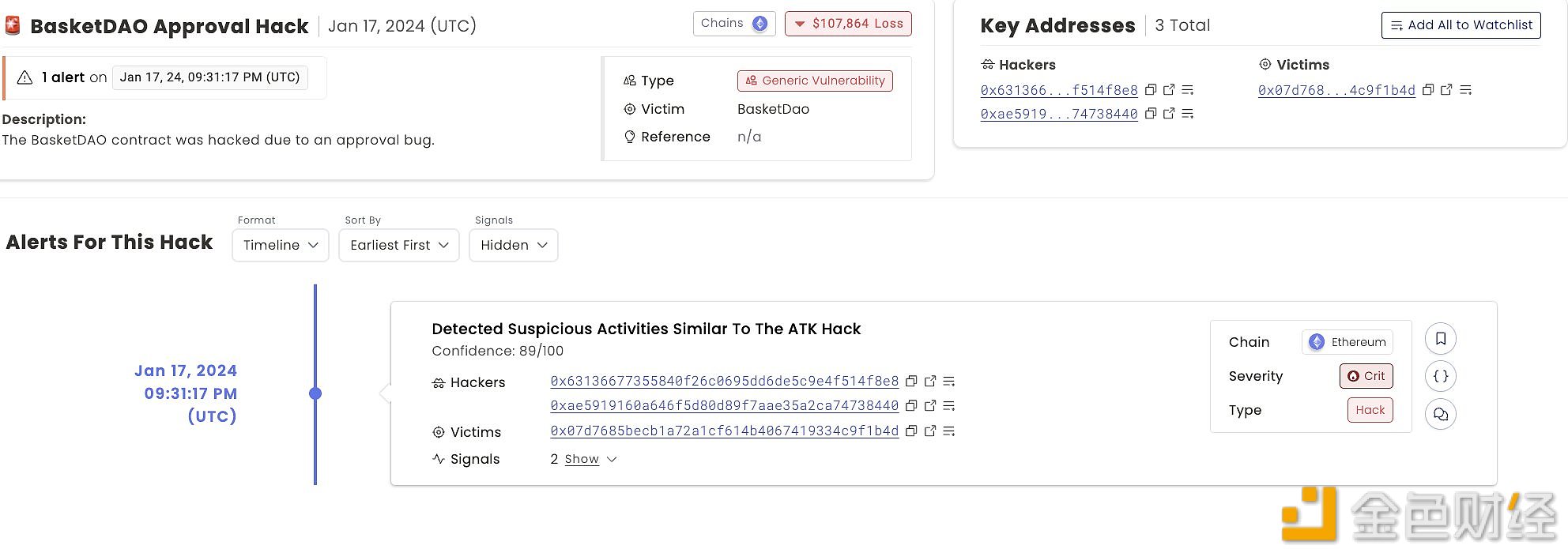Click the Generic Vulnerability type tag
The height and width of the screenshot is (553, 1568).
click(x=815, y=81)
